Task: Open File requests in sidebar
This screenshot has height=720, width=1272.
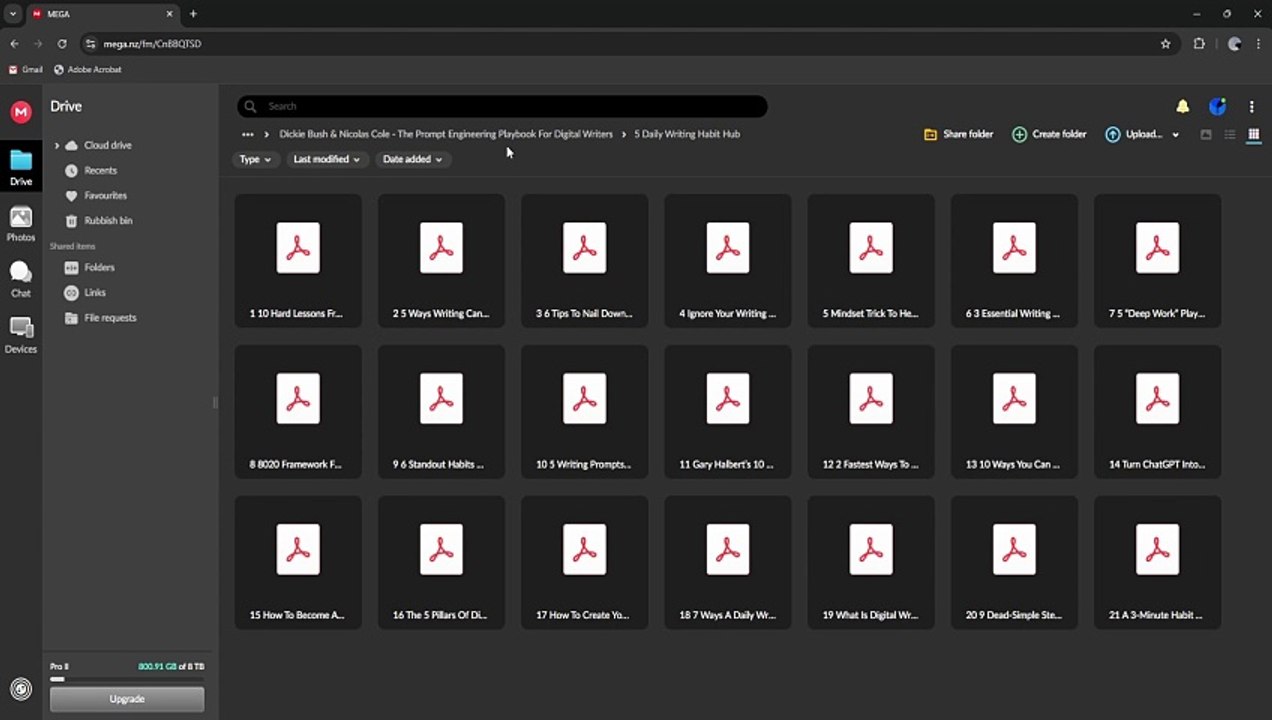Action: coord(100,318)
